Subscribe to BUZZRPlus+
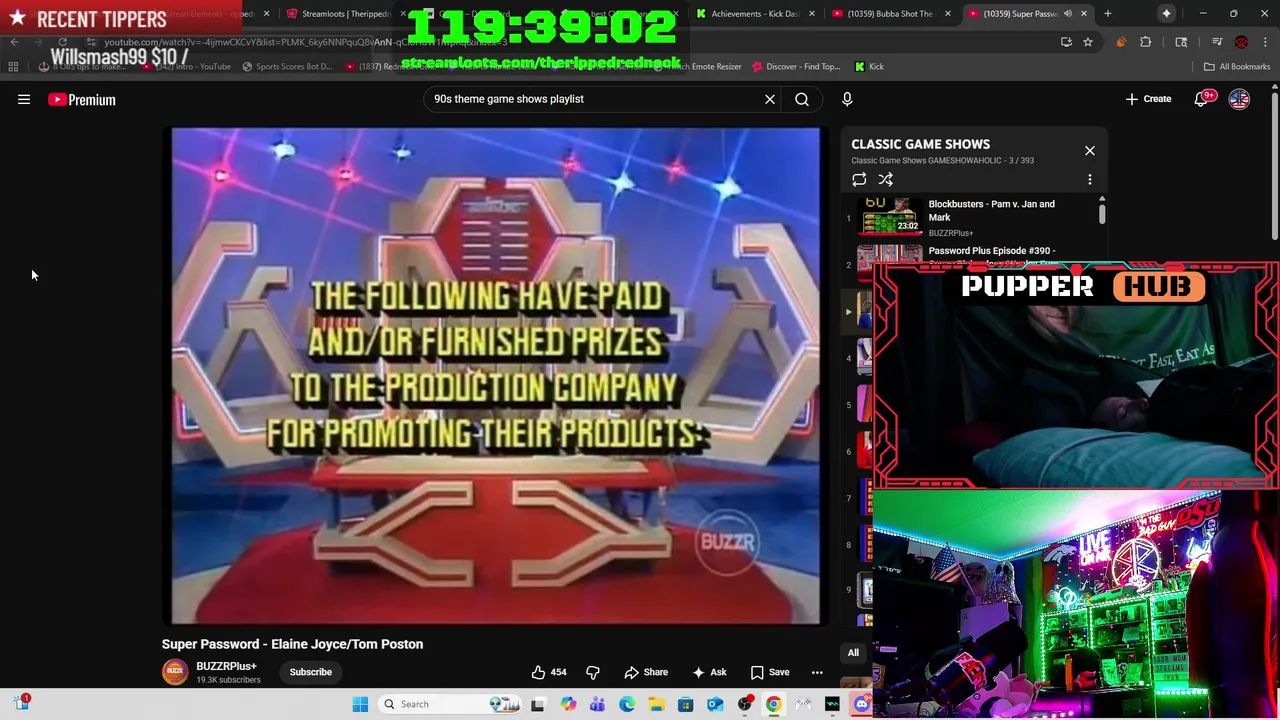This screenshot has height=720, width=1280. coord(311,672)
